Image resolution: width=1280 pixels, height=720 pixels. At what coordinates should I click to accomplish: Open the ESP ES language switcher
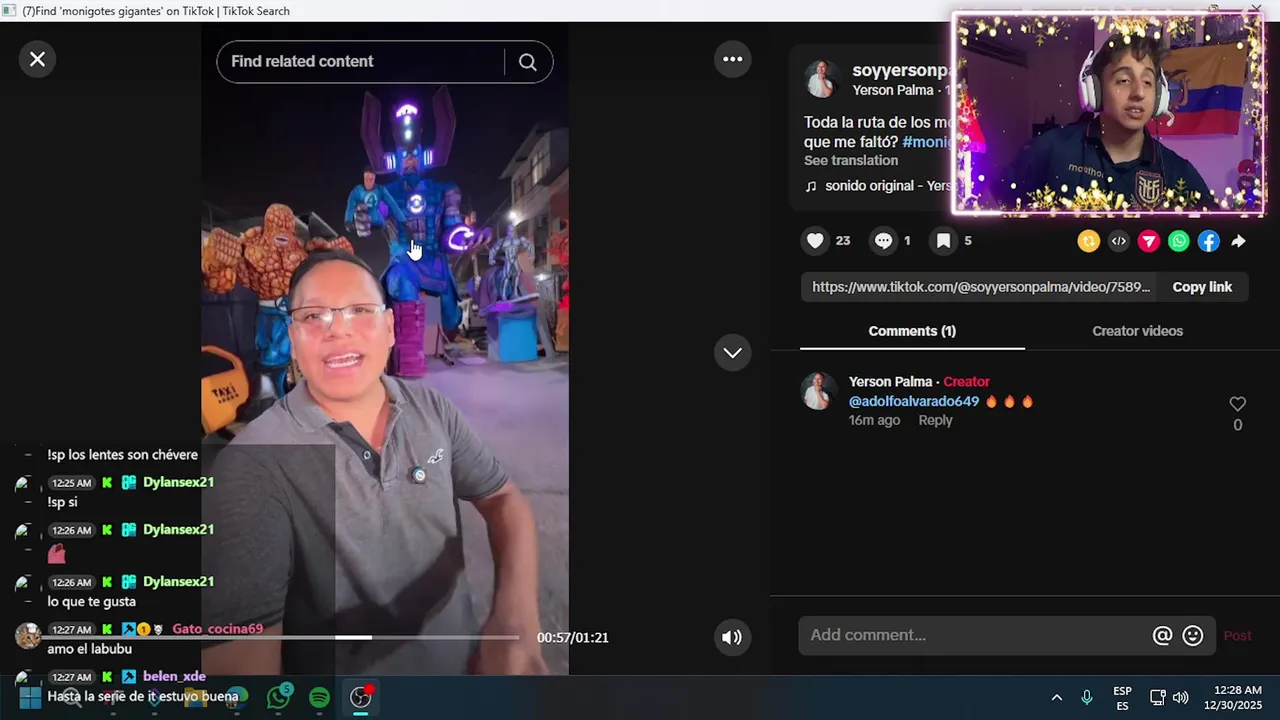pyautogui.click(x=1122, y=698)
